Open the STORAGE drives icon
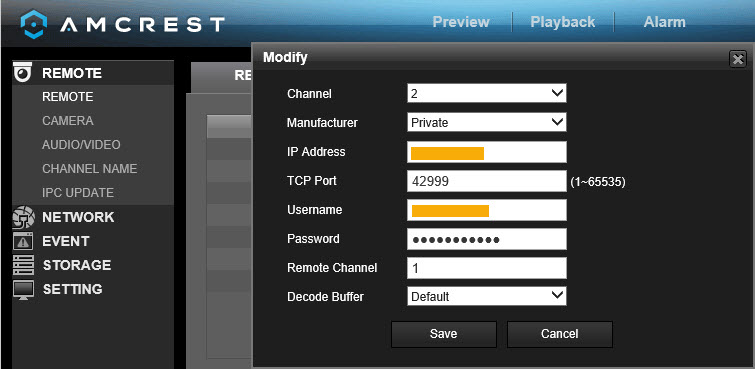Screen dimensions: 755x369 23,265
